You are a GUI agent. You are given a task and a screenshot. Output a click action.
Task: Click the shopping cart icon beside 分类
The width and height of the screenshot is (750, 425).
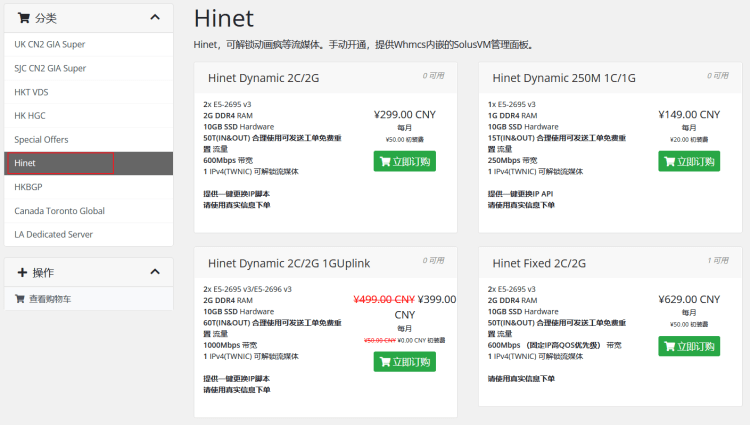coord(23,18)
